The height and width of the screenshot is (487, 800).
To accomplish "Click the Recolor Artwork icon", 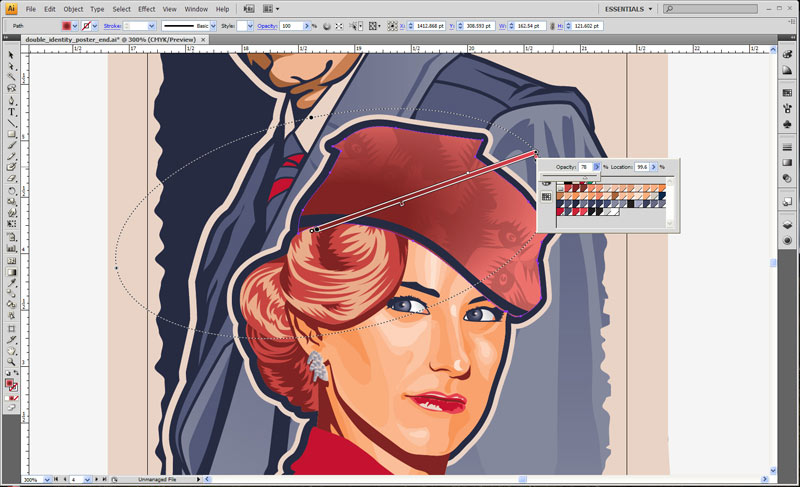I will [x=327, y=26].
